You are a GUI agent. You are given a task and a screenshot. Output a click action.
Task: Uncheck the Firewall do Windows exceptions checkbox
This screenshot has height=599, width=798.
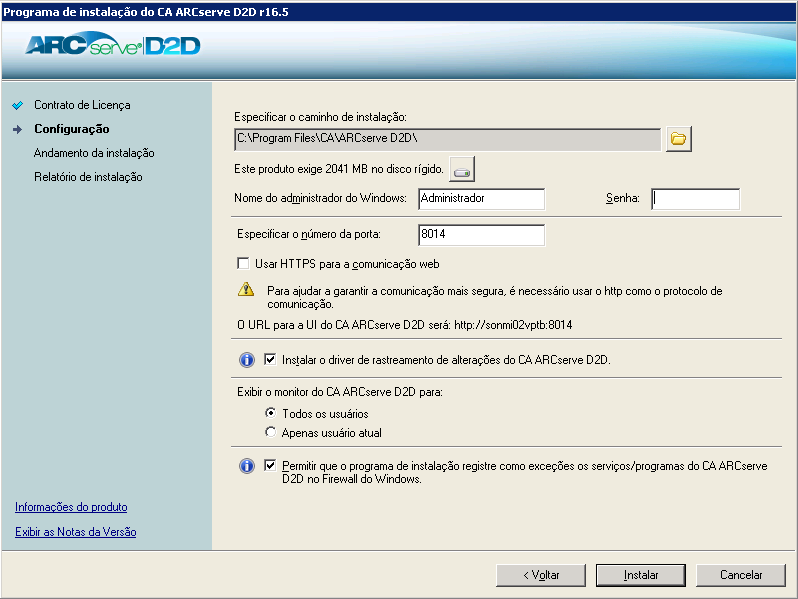coord(270,465)
